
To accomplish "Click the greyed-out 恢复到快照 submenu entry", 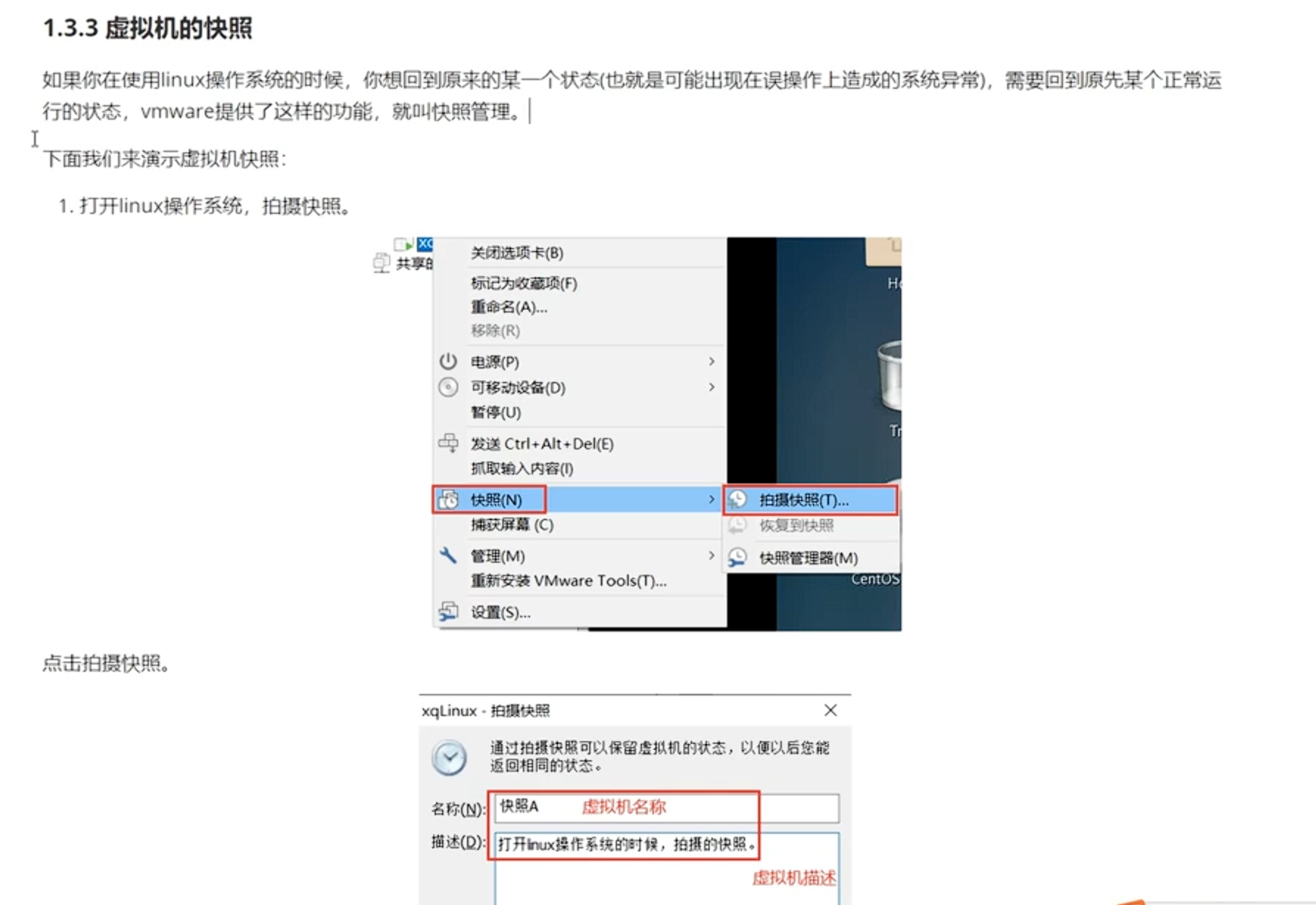I will (x=811, y=525).
